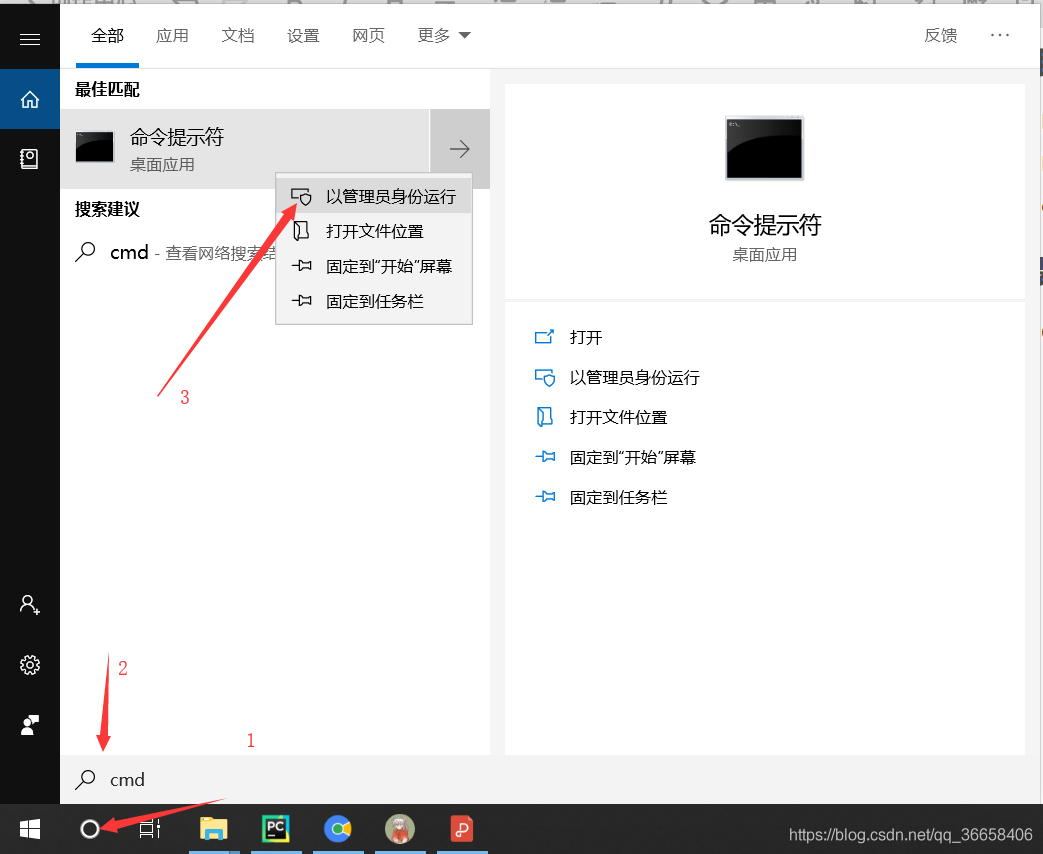Switch to the 文档 tab
Image resolution: width=1043 pixels, height=854 pixels.
237,35
